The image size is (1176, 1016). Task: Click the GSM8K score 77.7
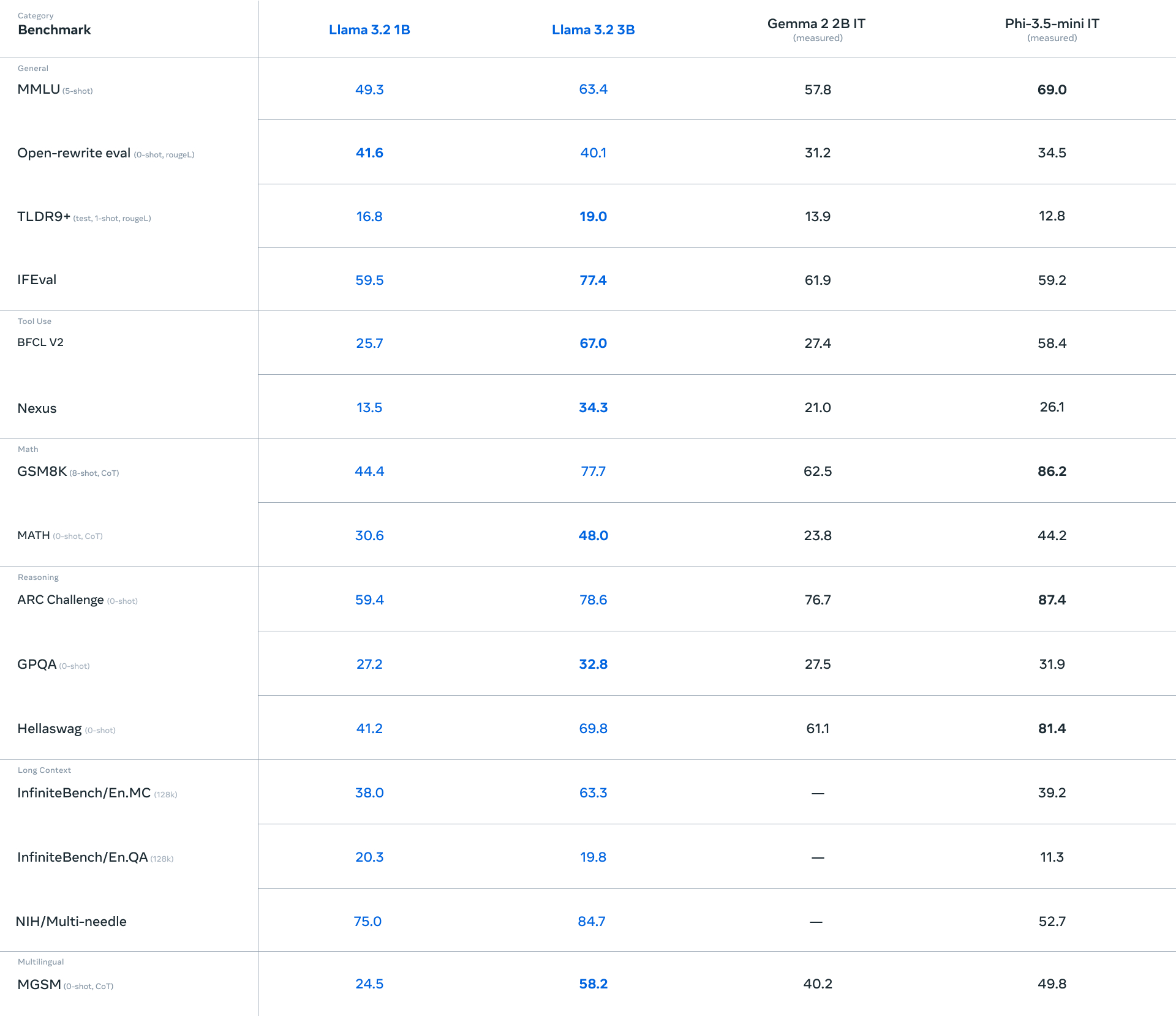coord(593,472)
